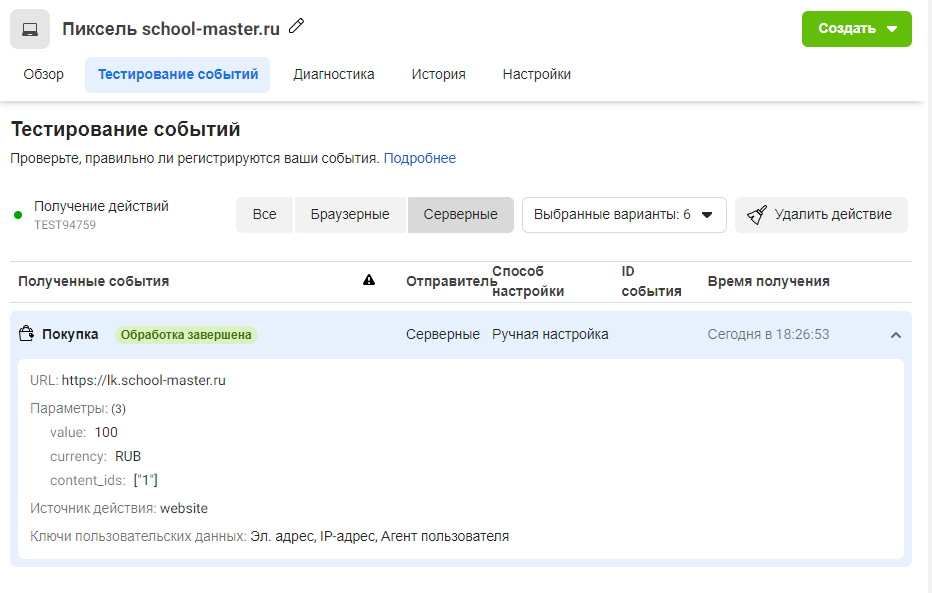Click green status dot near Получение действий
932x593 pixels.
(18, 215)
